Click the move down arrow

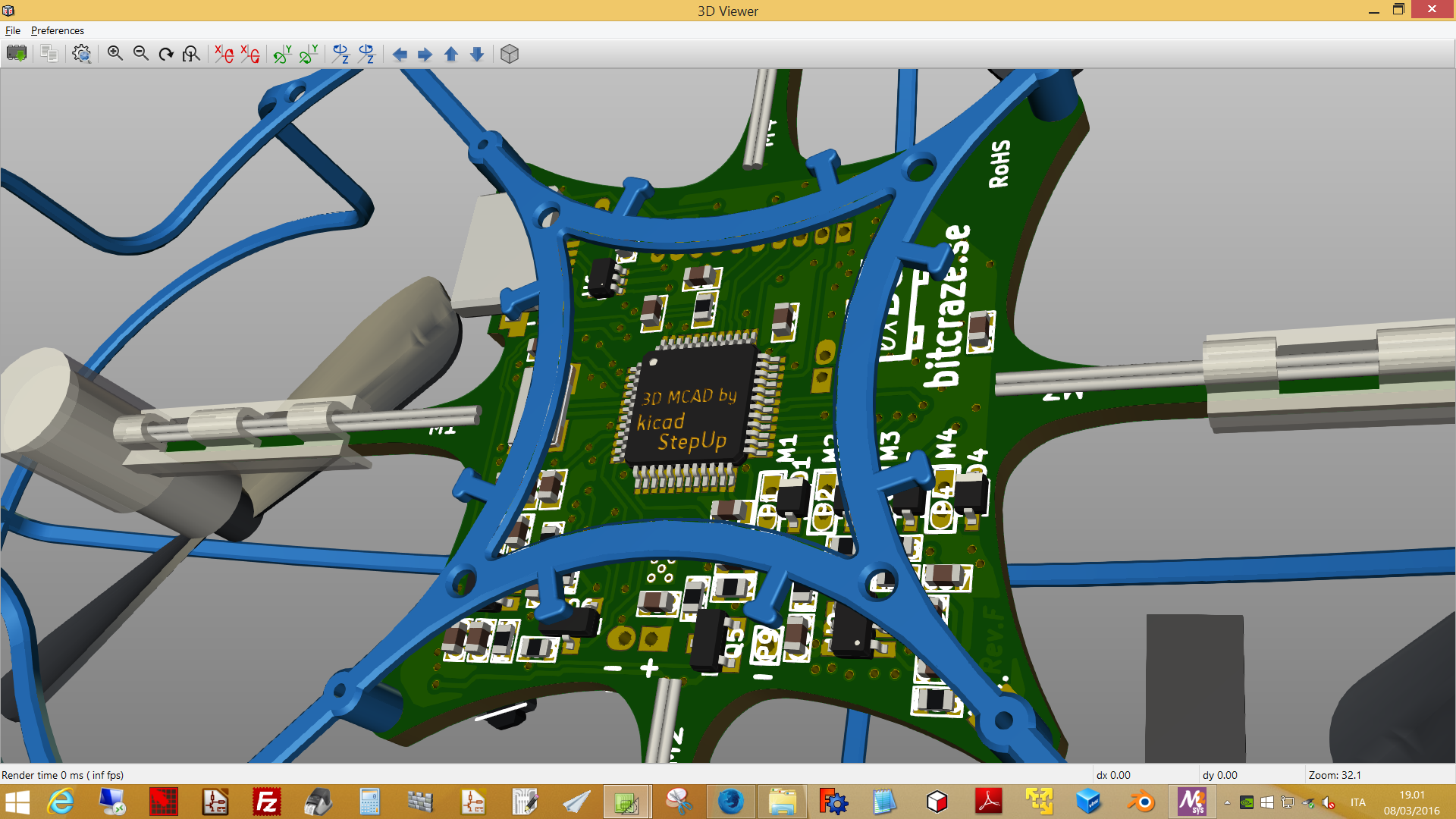click(477, 54)
